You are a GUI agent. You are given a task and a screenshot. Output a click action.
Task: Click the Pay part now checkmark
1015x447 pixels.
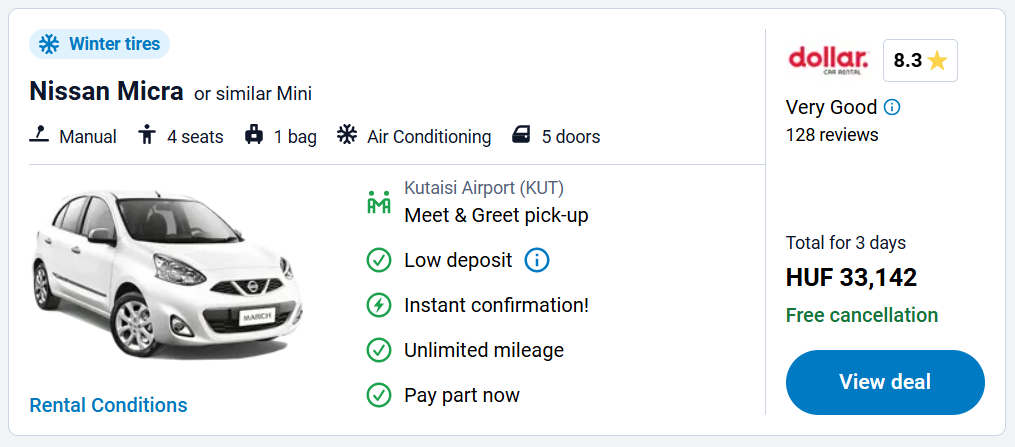coord(379,395)
